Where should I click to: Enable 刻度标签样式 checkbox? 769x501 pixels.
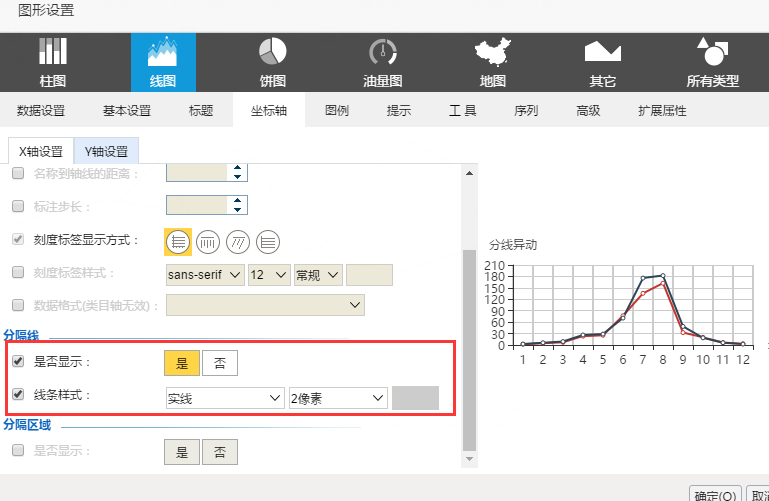(18, 272)
